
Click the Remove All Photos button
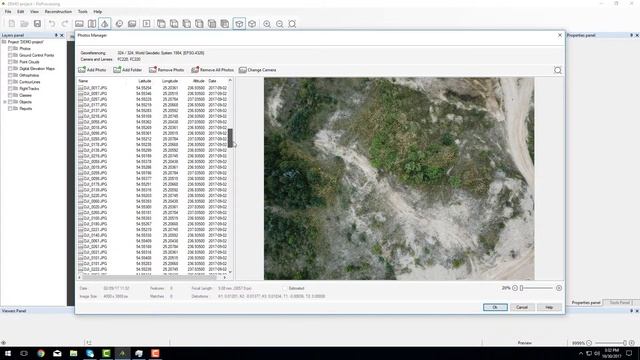point(212,70)
